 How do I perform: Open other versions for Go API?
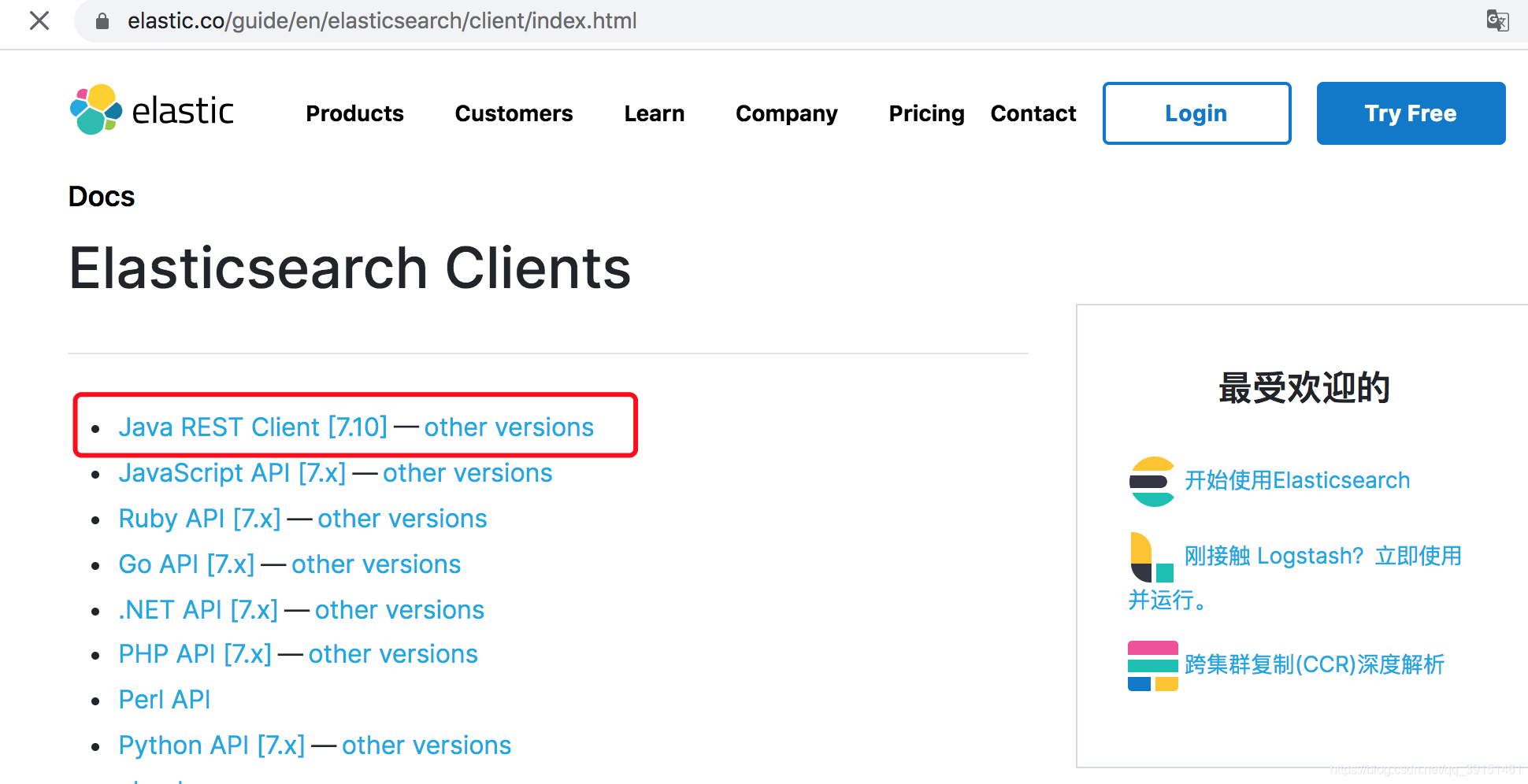(x=376, y=564)
